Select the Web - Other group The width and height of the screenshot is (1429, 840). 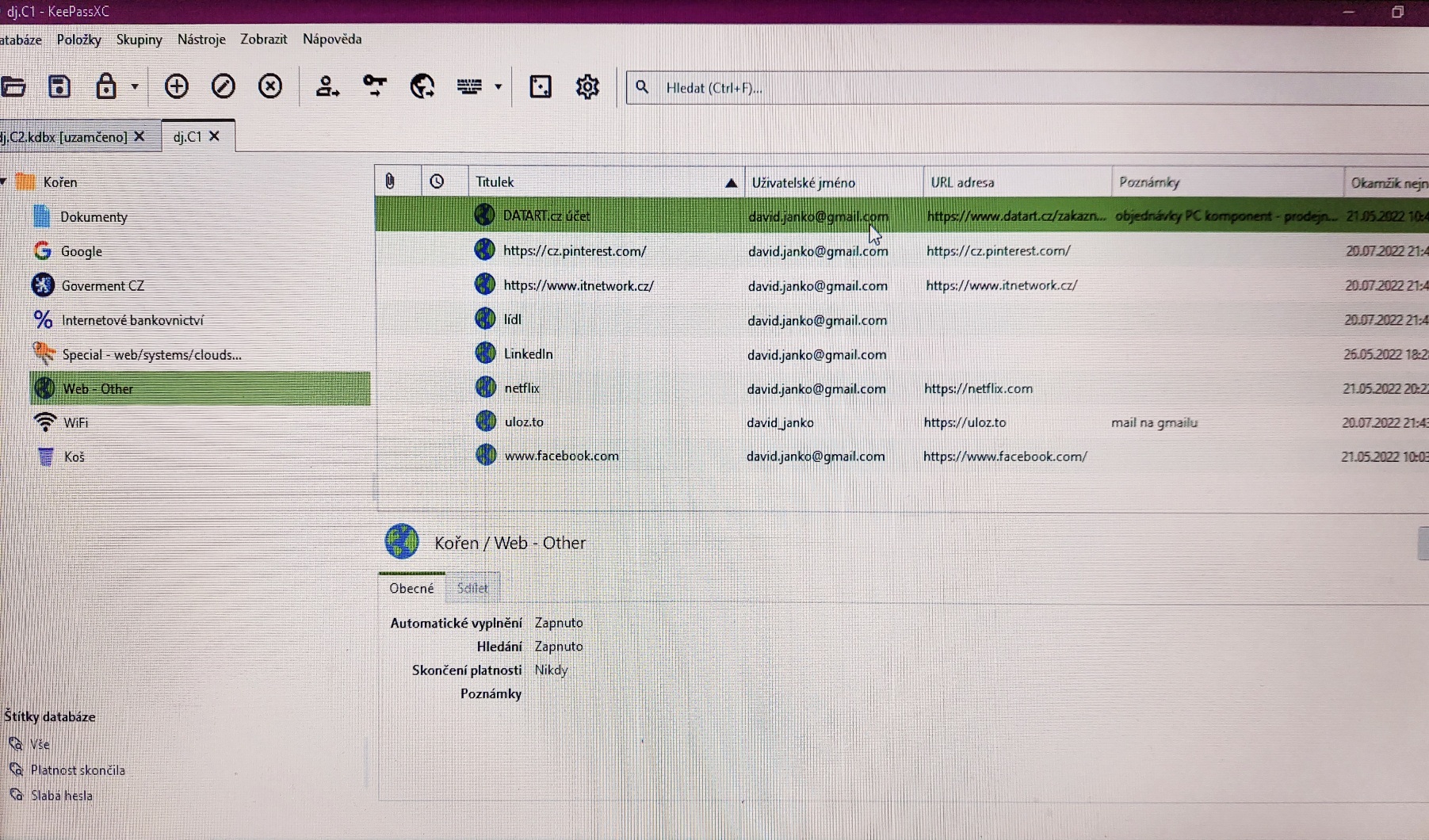[200, 388]
